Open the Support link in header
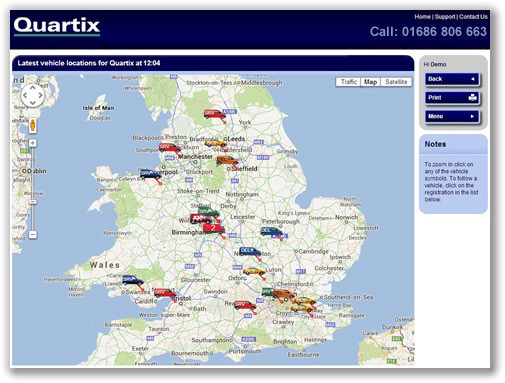This screenshot has height=383, width=505. 445,17
